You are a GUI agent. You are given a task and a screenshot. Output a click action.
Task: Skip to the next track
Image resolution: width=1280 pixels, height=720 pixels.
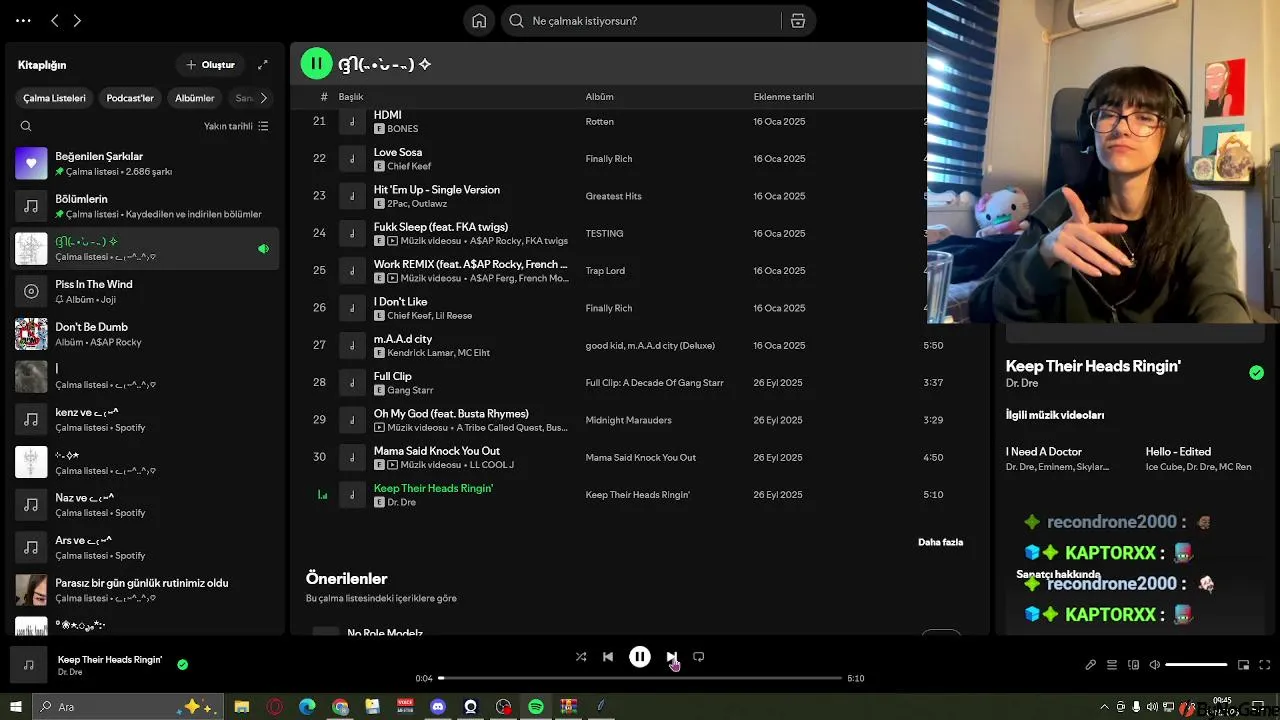point(671,657)
